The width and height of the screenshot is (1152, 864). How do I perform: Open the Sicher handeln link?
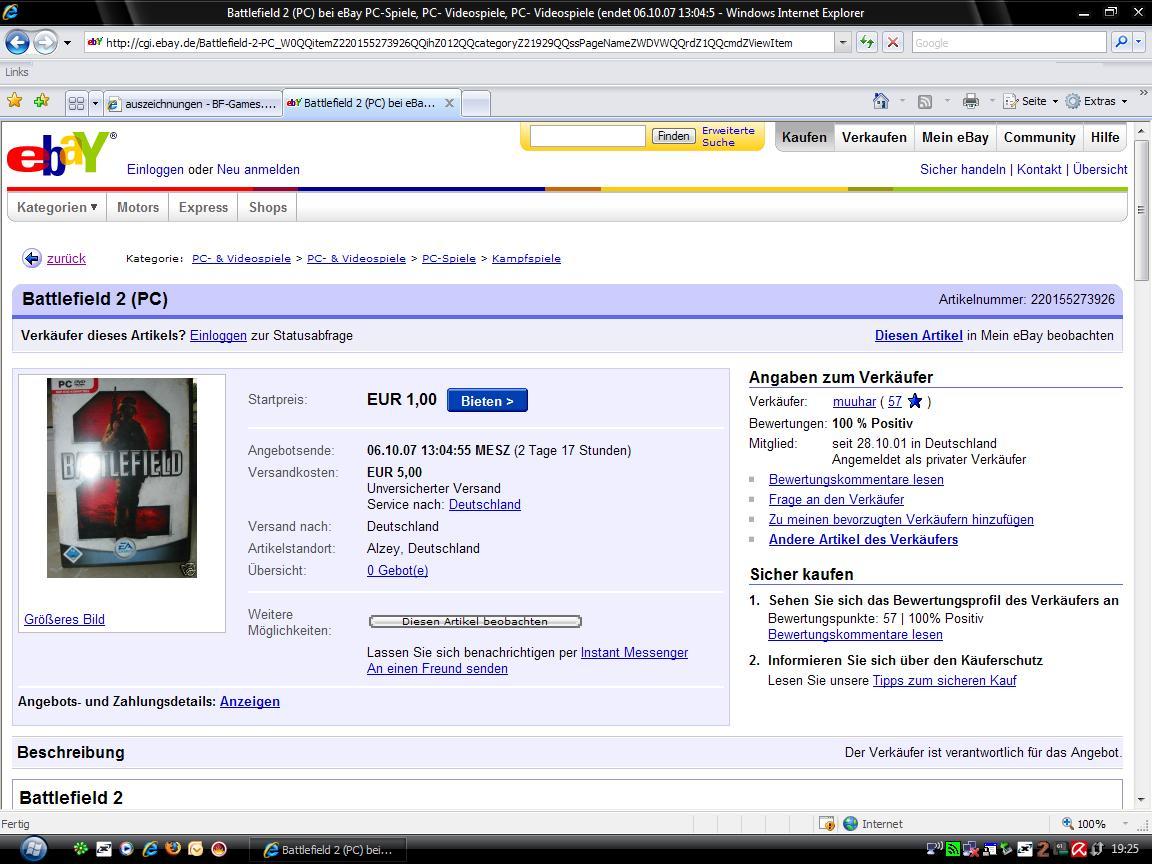pos(962,170)
